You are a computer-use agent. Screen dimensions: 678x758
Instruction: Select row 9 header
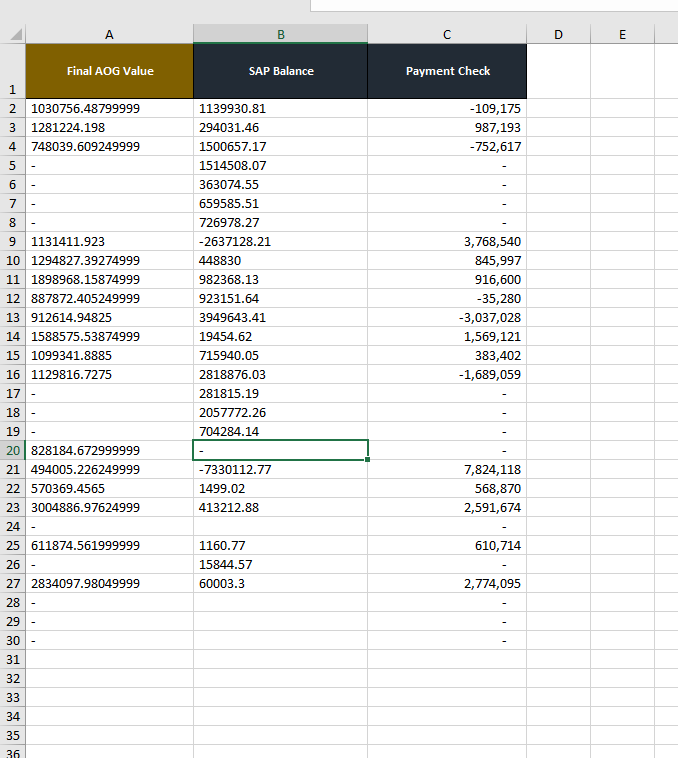13,241
